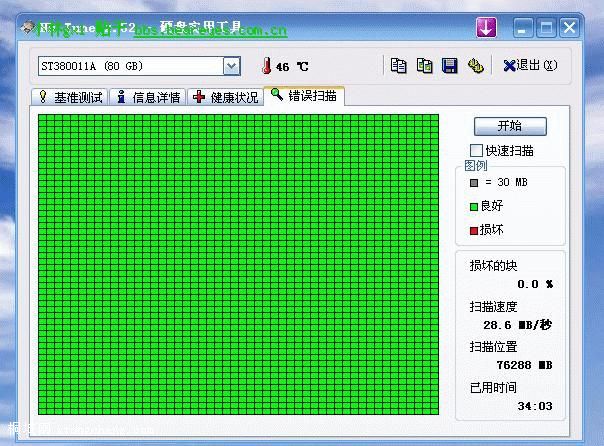Click the green 良好 legend swatch
604x446 pixels.
(474, 207)
